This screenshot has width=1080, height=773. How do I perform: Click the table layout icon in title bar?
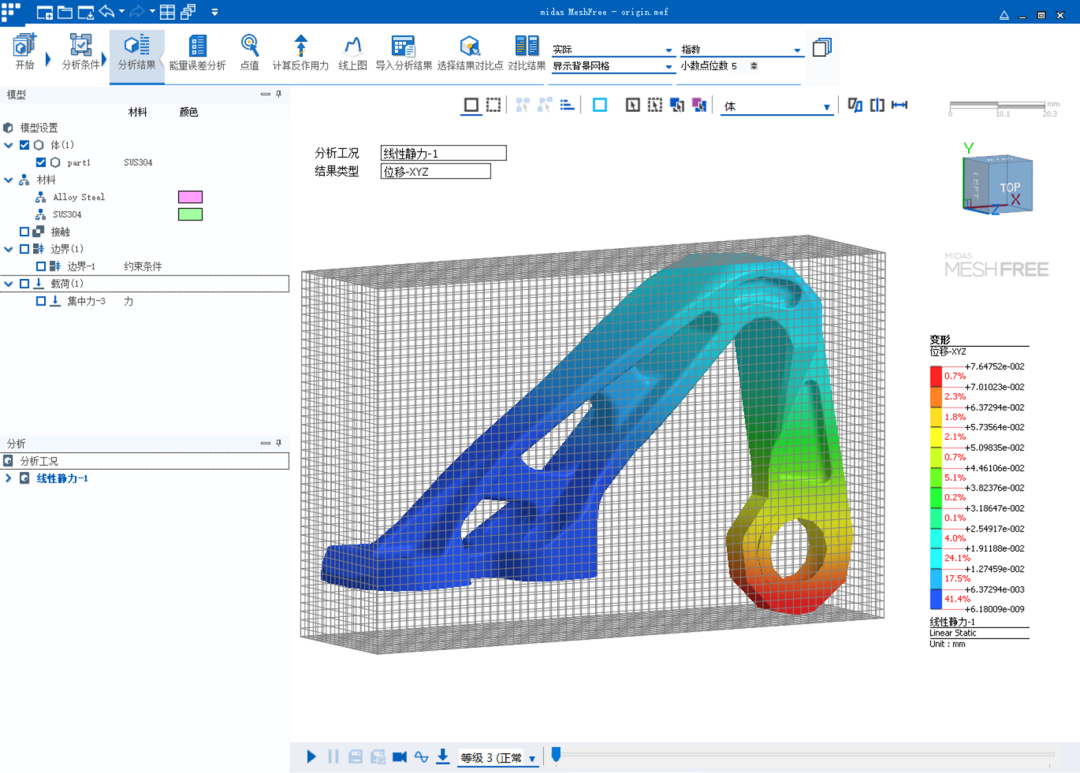point(167,12)
